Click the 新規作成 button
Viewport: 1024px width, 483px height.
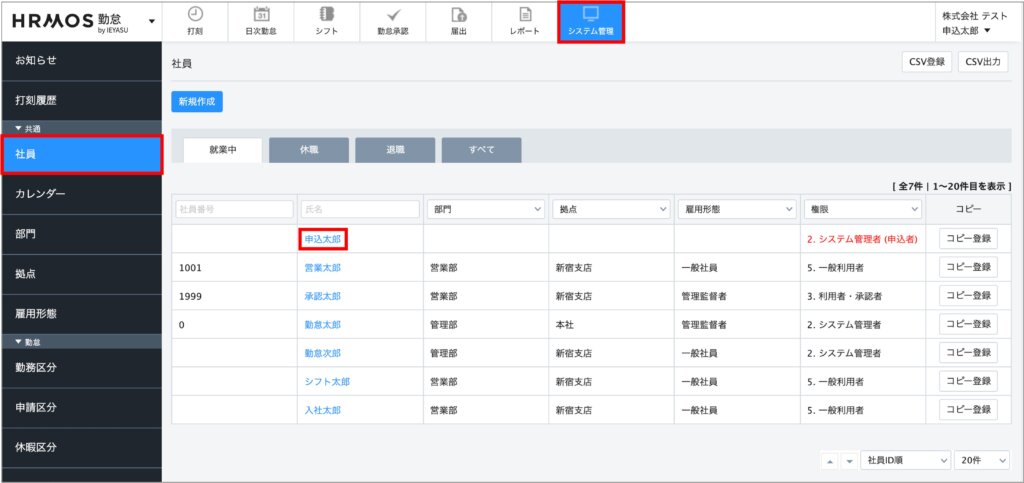[x=196, y=101]
